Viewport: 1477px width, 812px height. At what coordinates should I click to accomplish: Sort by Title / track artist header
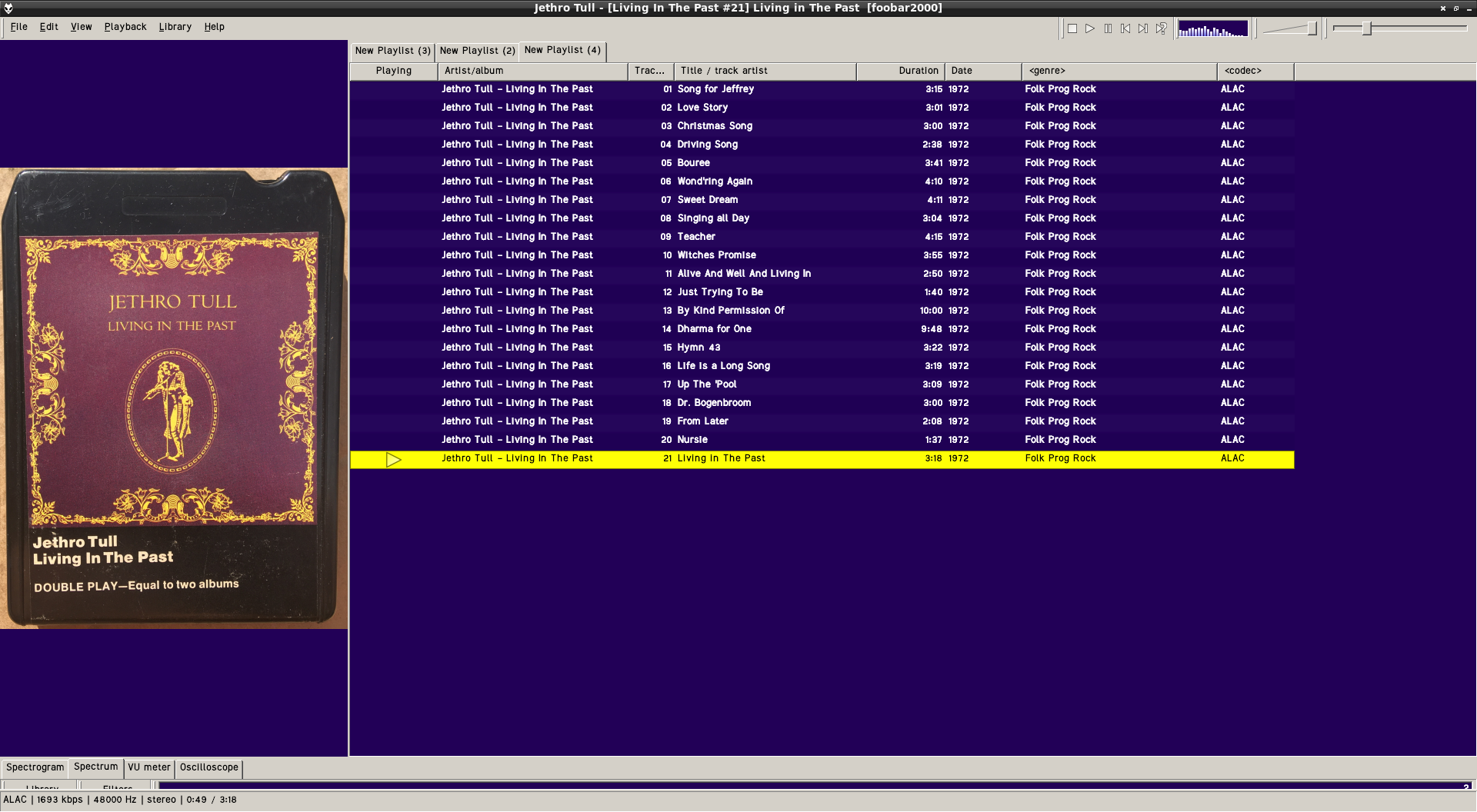[765, 71]
